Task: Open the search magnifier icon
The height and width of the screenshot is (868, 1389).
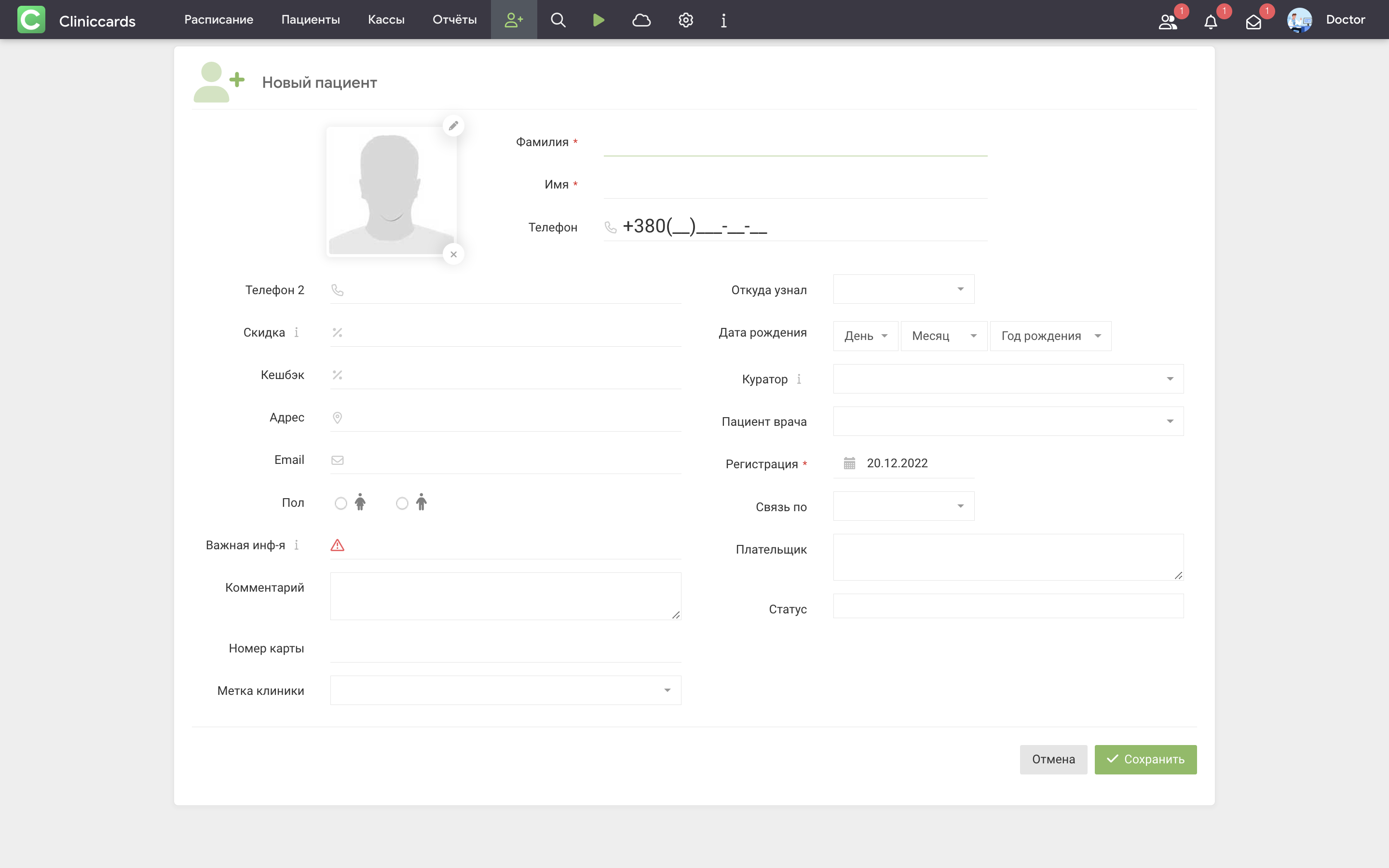Action: [x=558, y=20]
